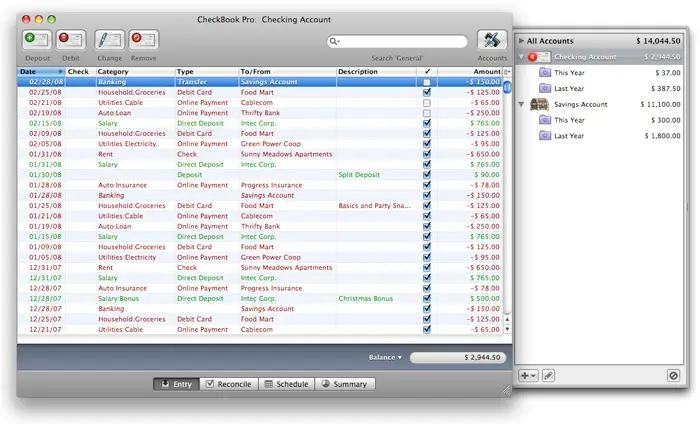The image size is (700, 424).
Task: Click 'Progress Insurance' on 01/28/08 row
Action: [x=271, y=185]
